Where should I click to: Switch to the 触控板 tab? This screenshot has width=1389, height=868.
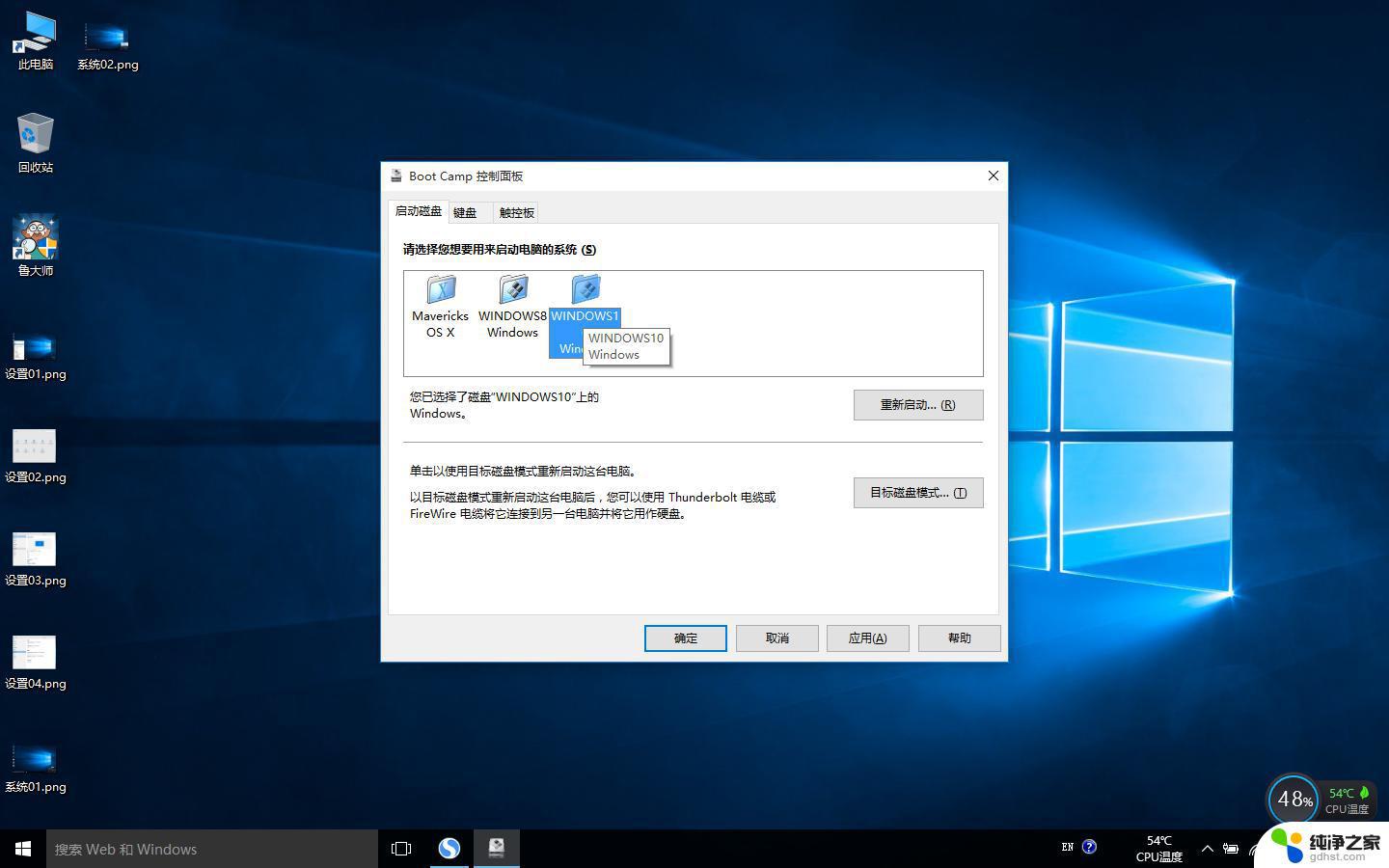pyautogui.click(x=516, y=212)
